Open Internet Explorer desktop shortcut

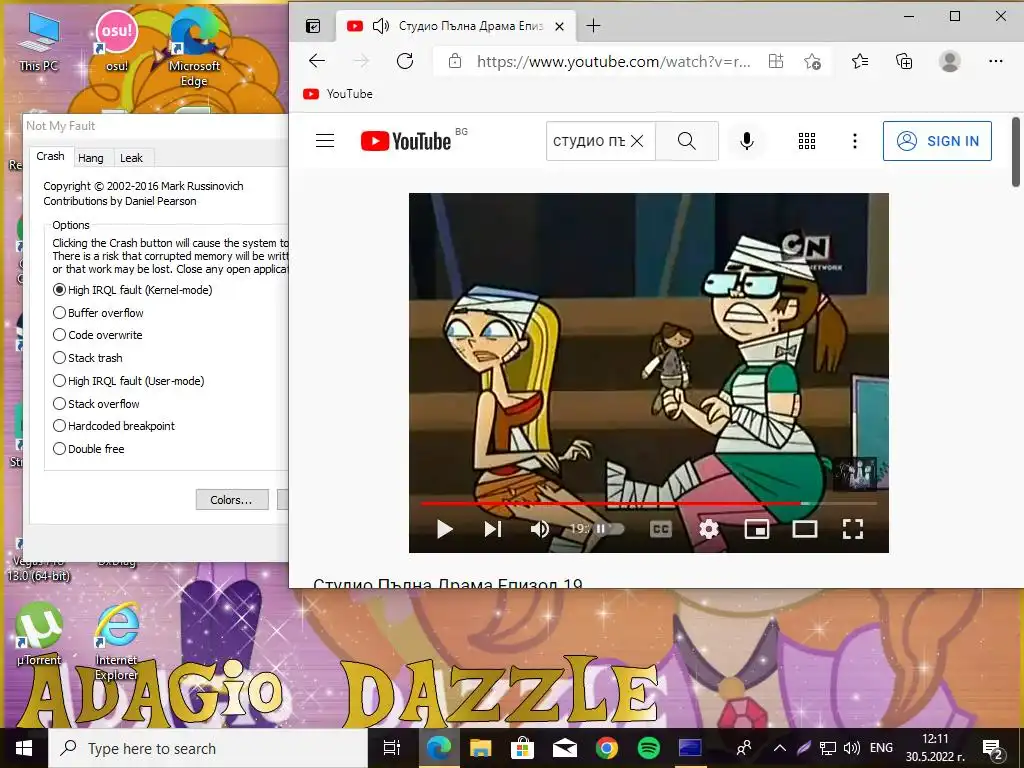116,641
